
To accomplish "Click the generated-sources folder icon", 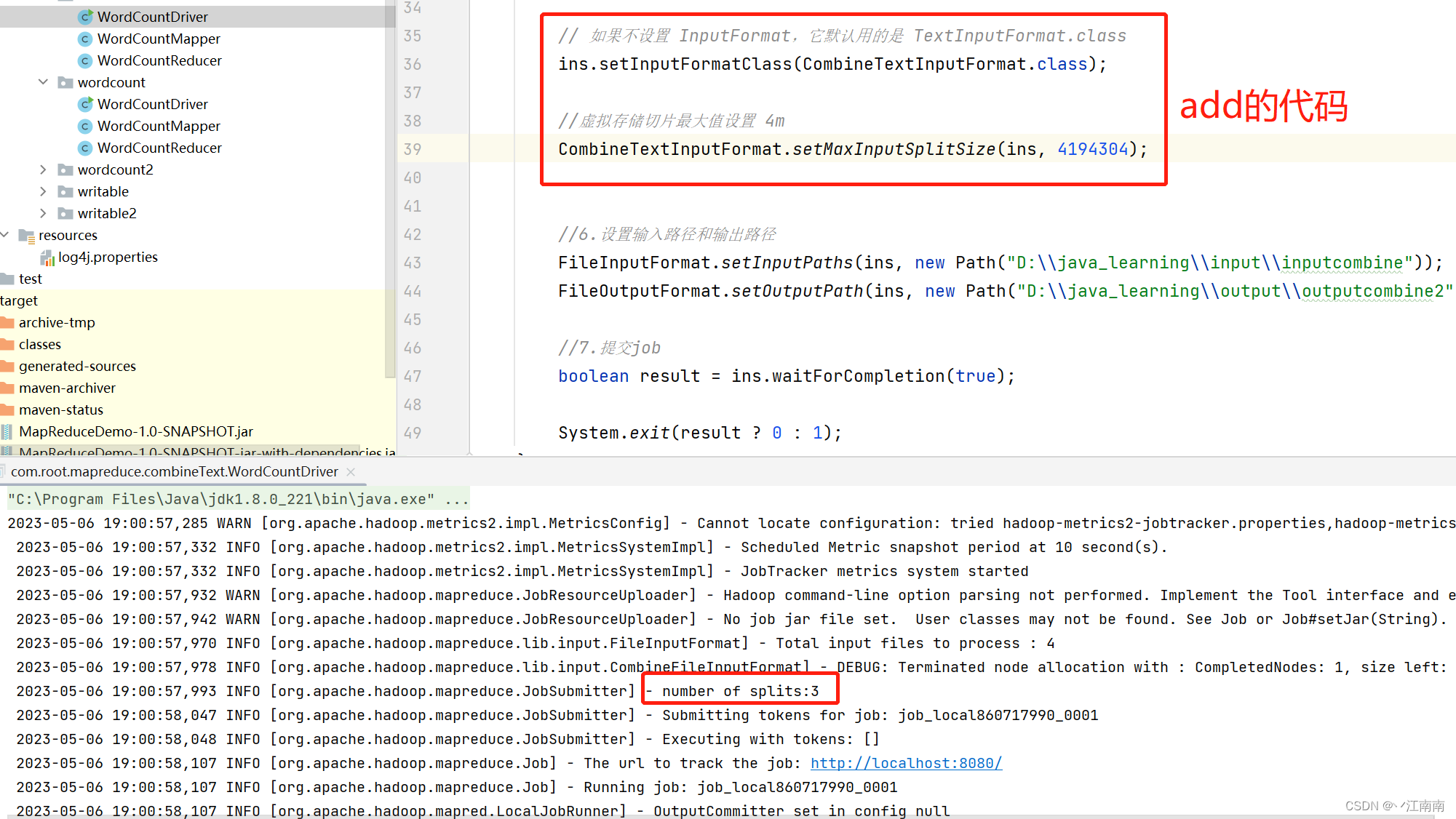I will [x=7, y=366].
